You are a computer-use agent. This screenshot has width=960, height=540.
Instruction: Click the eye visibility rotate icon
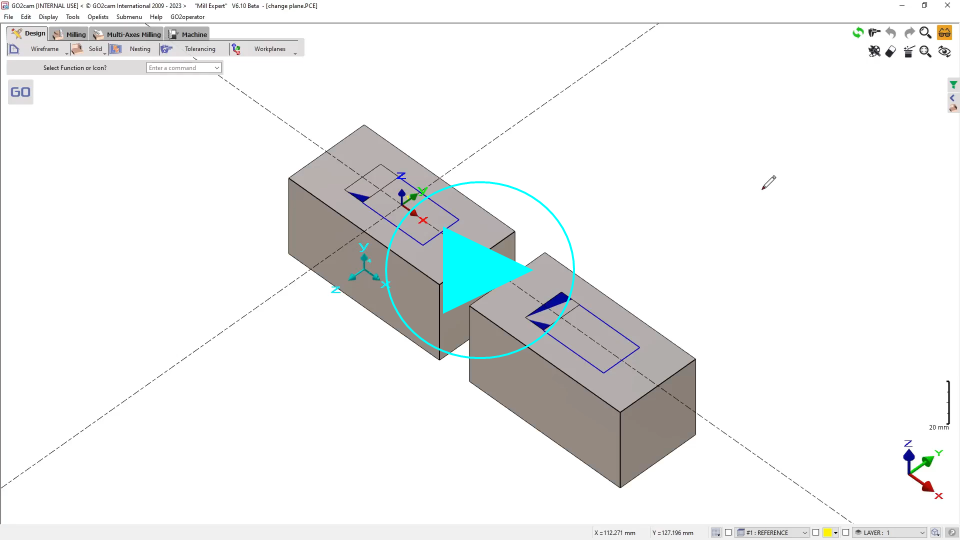click(944, 52)
